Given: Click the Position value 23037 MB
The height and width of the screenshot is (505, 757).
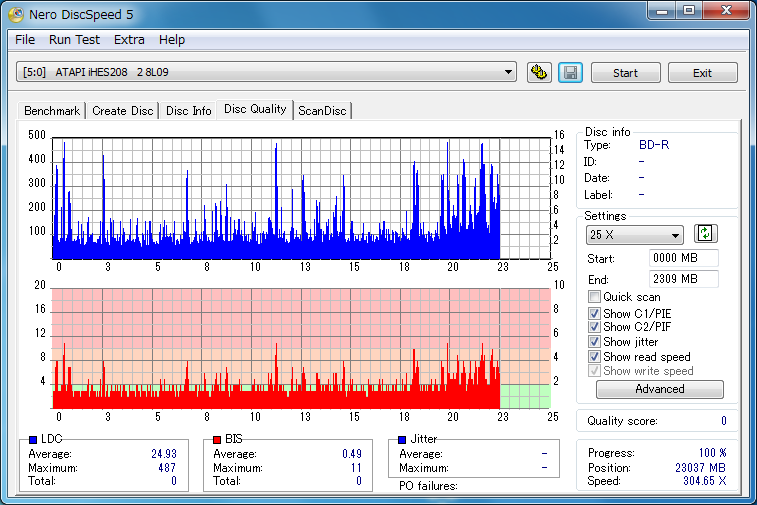Looking at the screenshot, I should (x=700, y=467).
